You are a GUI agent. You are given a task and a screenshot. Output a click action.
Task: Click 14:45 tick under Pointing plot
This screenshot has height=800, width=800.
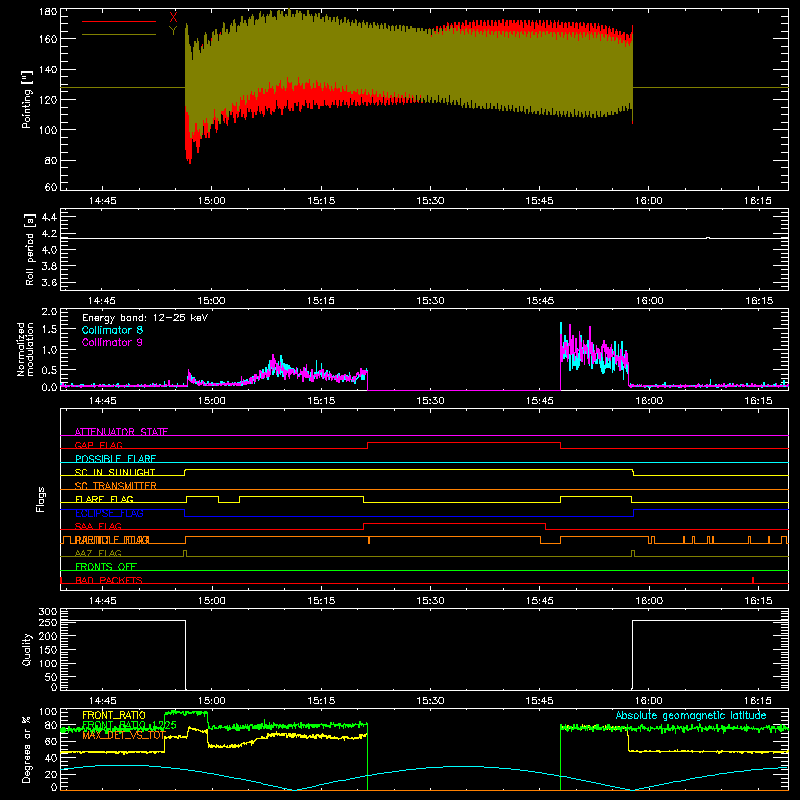(x=103, y=201)
